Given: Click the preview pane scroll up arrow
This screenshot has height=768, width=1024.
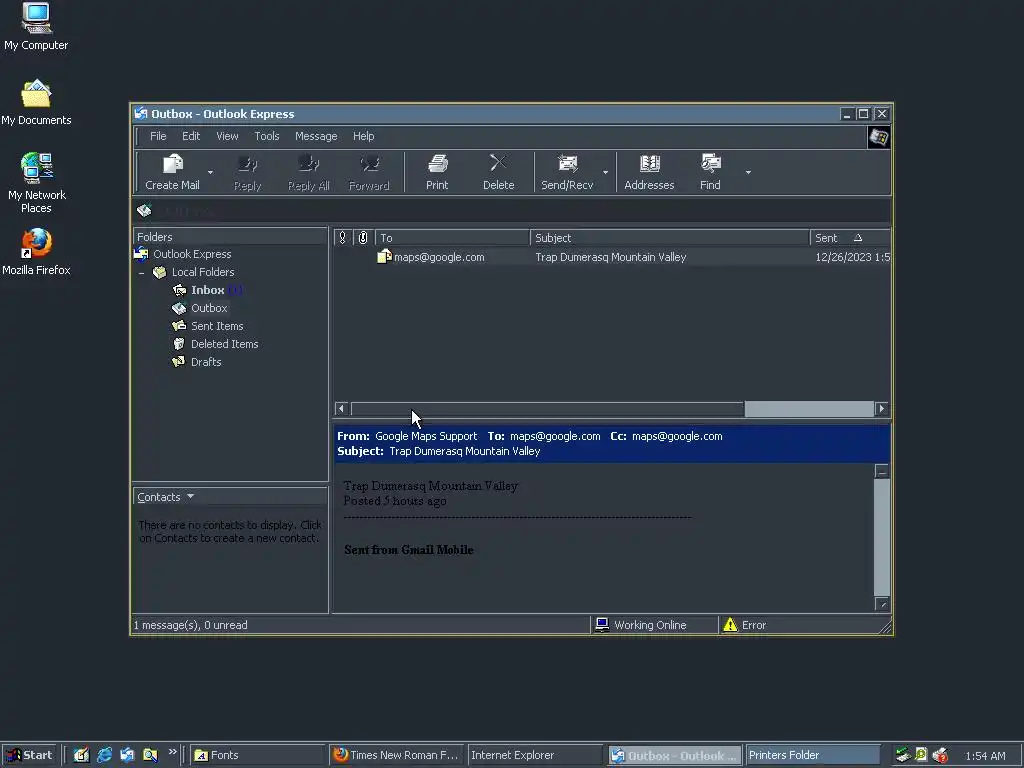Looking at the screenshot, I should 882,471.
